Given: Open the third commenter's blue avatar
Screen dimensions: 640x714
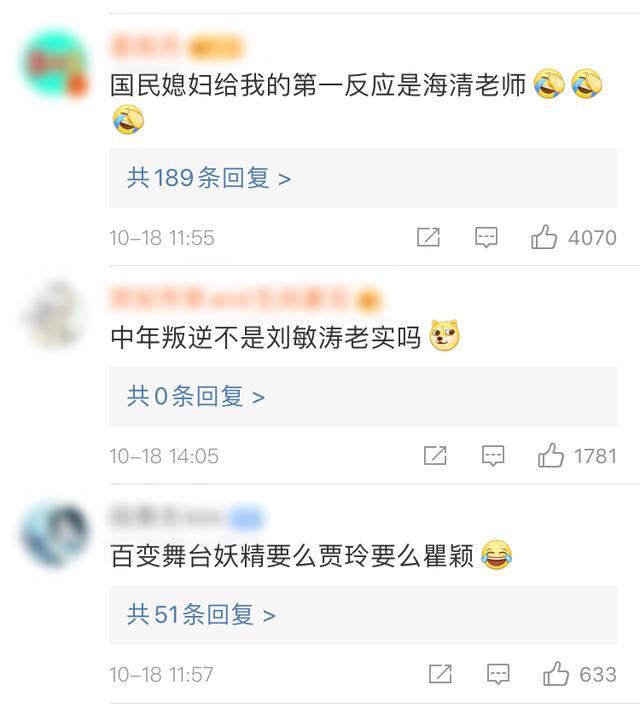Looking at the screenshot, I should (54, 534).
